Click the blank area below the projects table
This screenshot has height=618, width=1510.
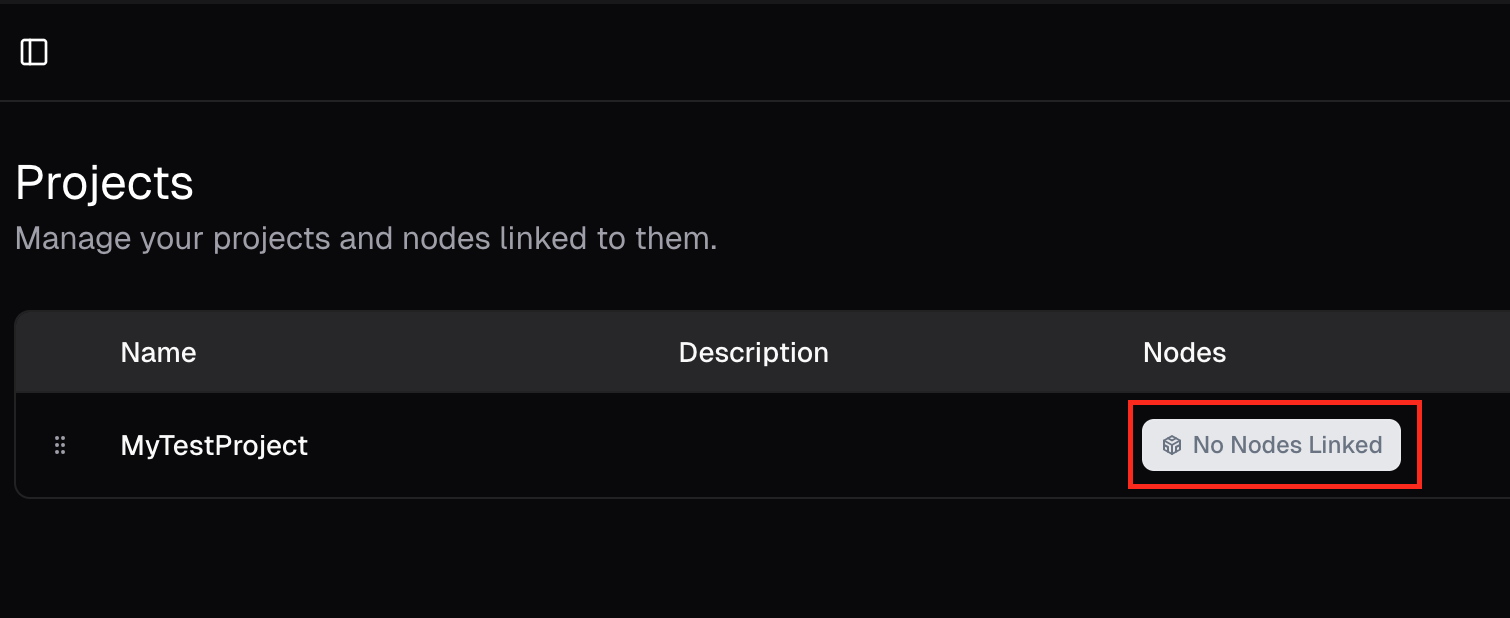tap(700, 560)
